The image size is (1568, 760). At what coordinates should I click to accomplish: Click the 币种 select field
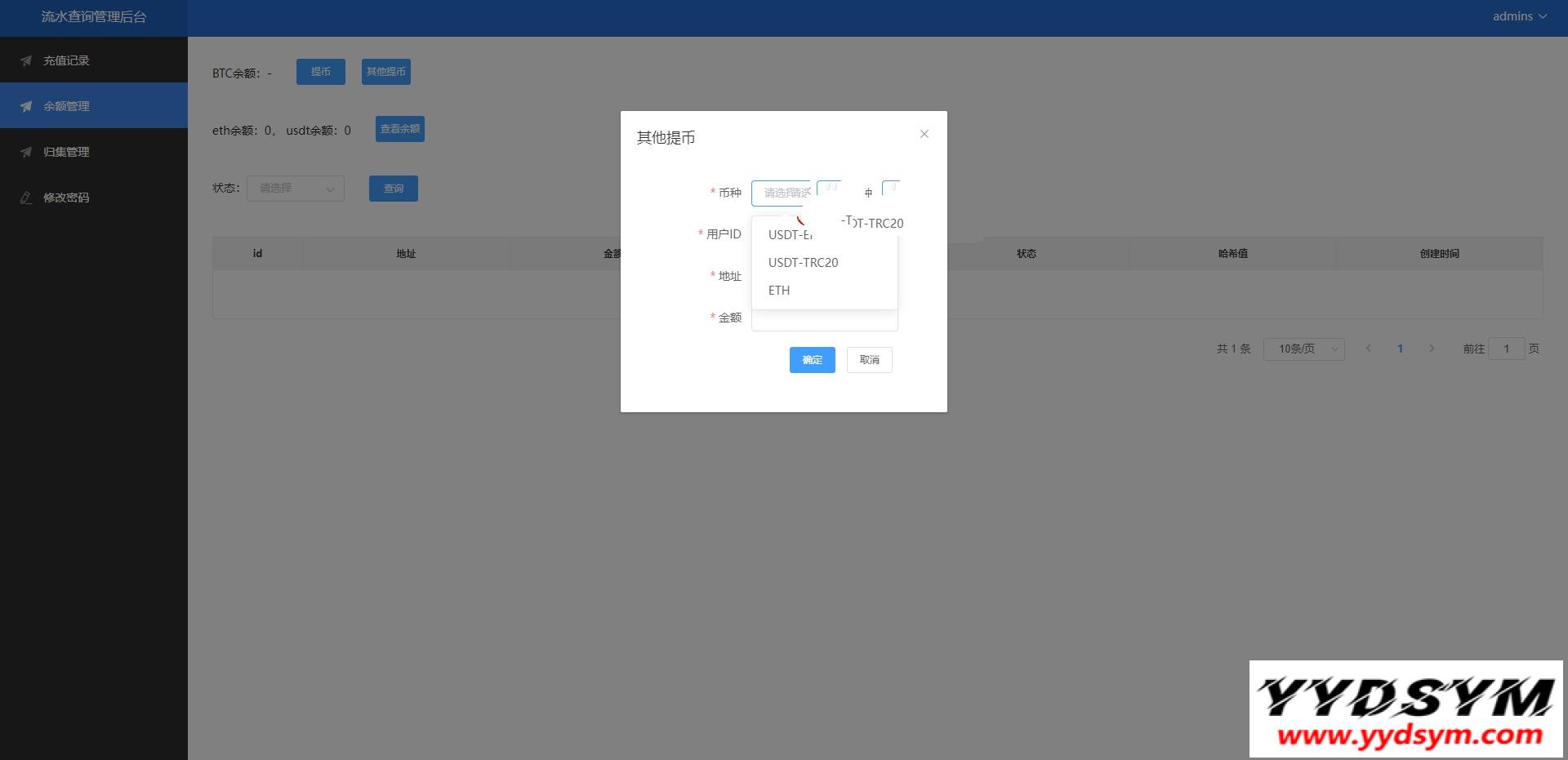[781, 193]
